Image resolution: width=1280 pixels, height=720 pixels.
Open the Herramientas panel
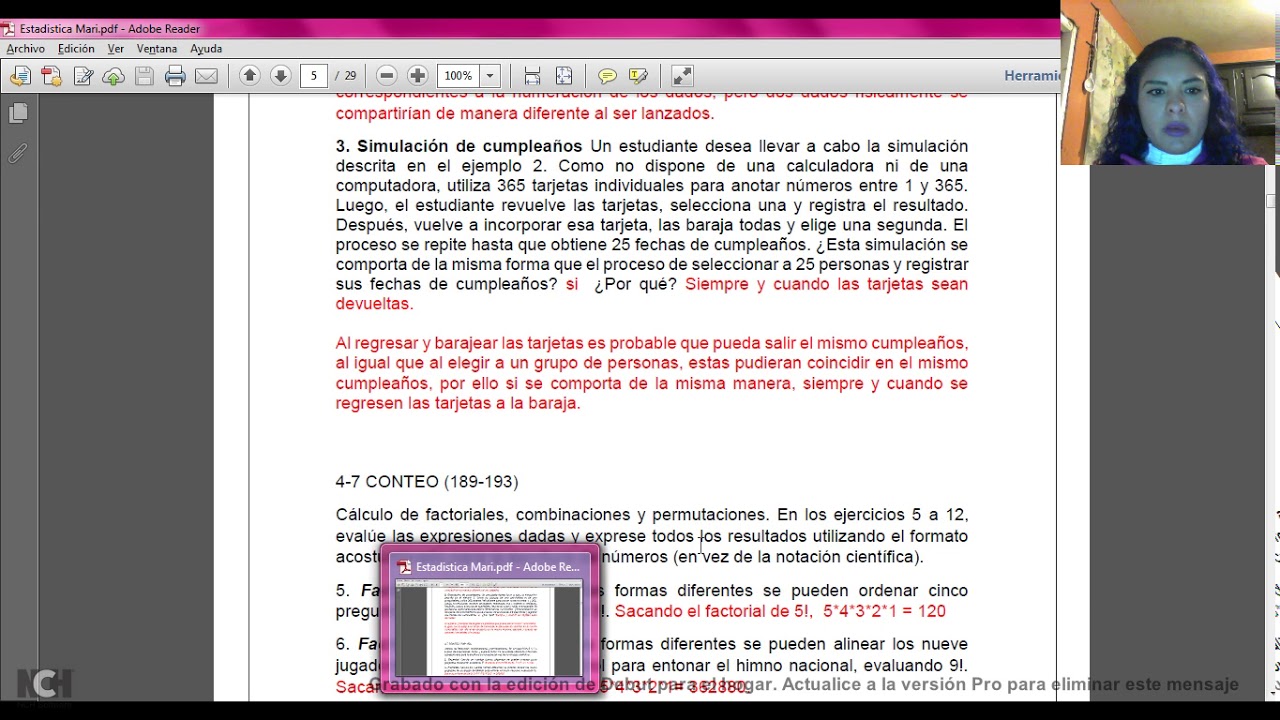coord(1032,76)
